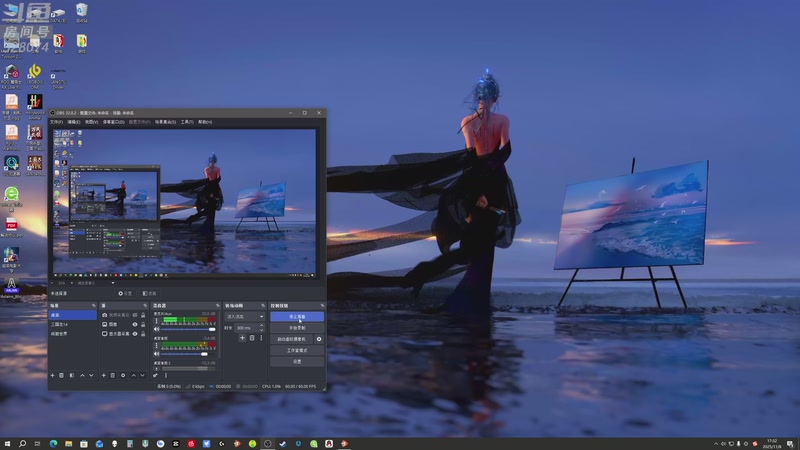This screenshot has width=800, height=450.
Task: Add a new scene with plus icon
Action: pyautogui.click(x=52, y=376)
